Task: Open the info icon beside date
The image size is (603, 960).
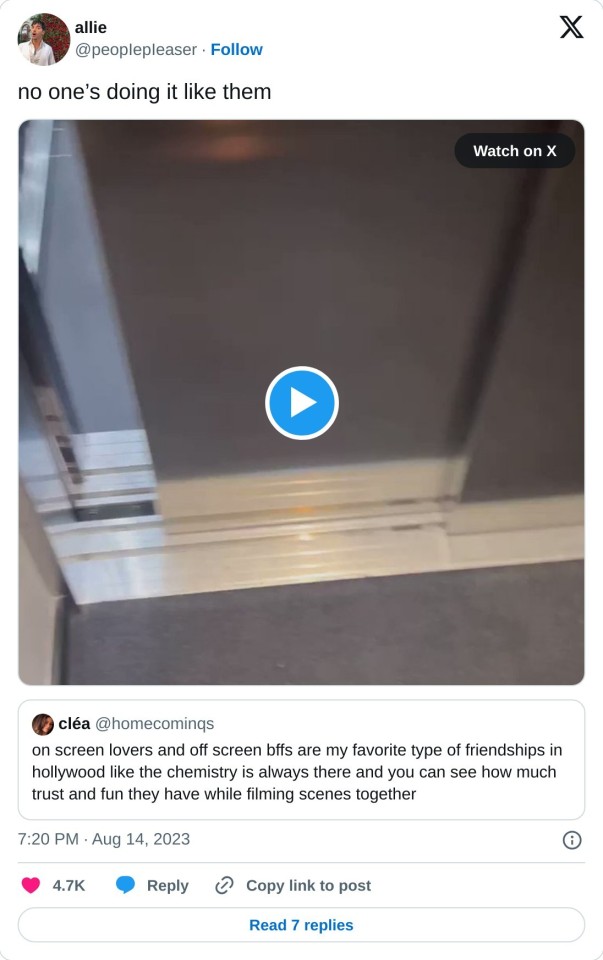Action: click(572, 840)
